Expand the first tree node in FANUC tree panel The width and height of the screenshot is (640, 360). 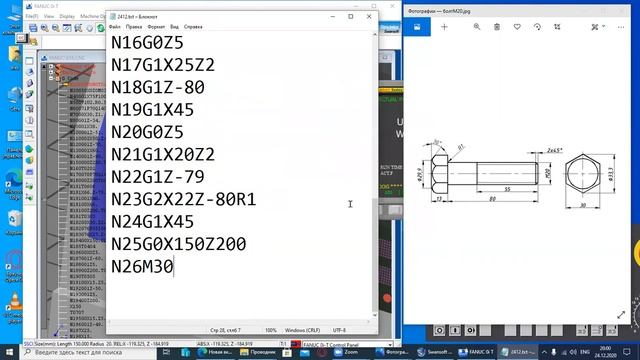point(51,67)
